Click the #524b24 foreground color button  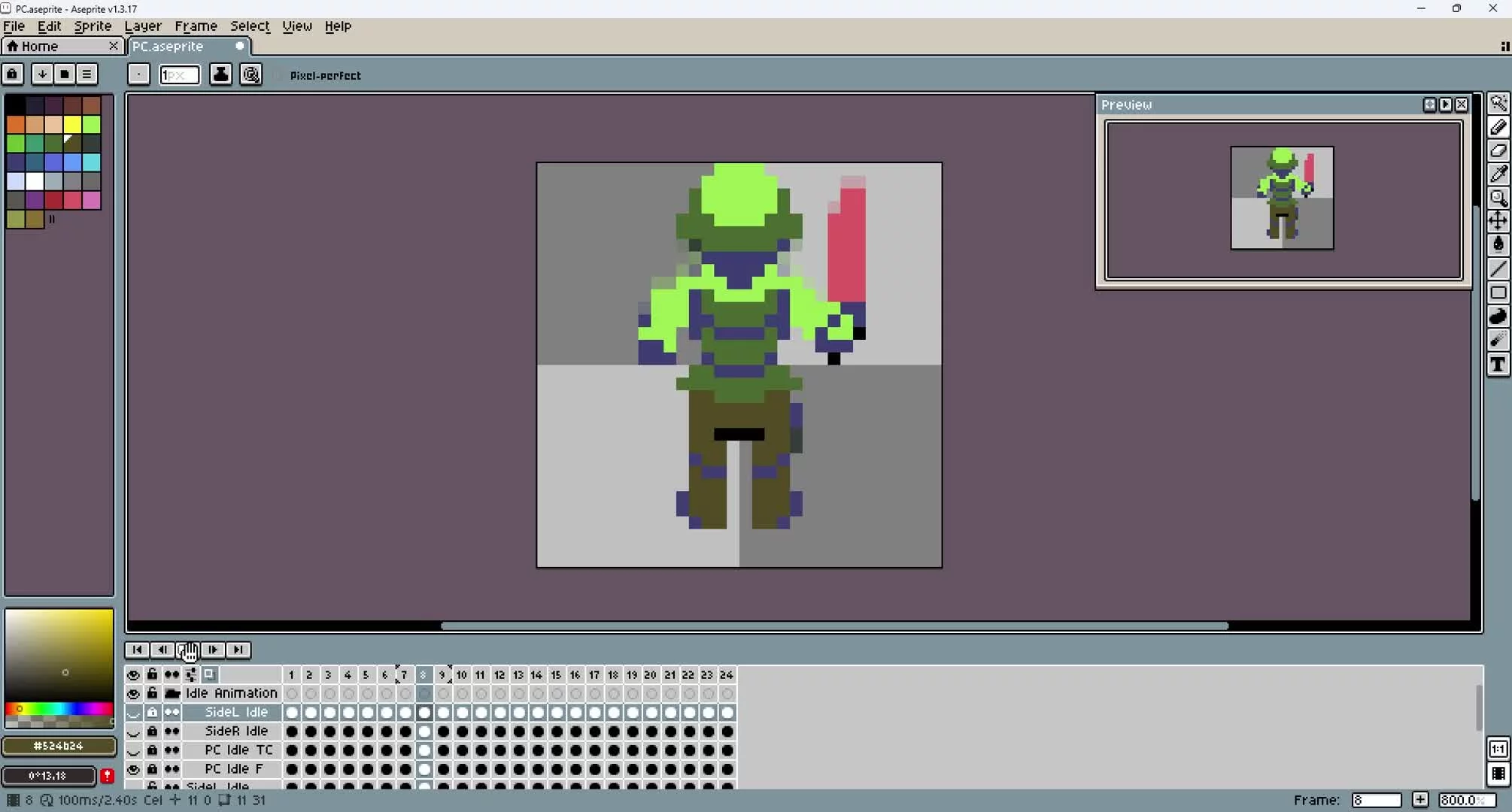59,746
